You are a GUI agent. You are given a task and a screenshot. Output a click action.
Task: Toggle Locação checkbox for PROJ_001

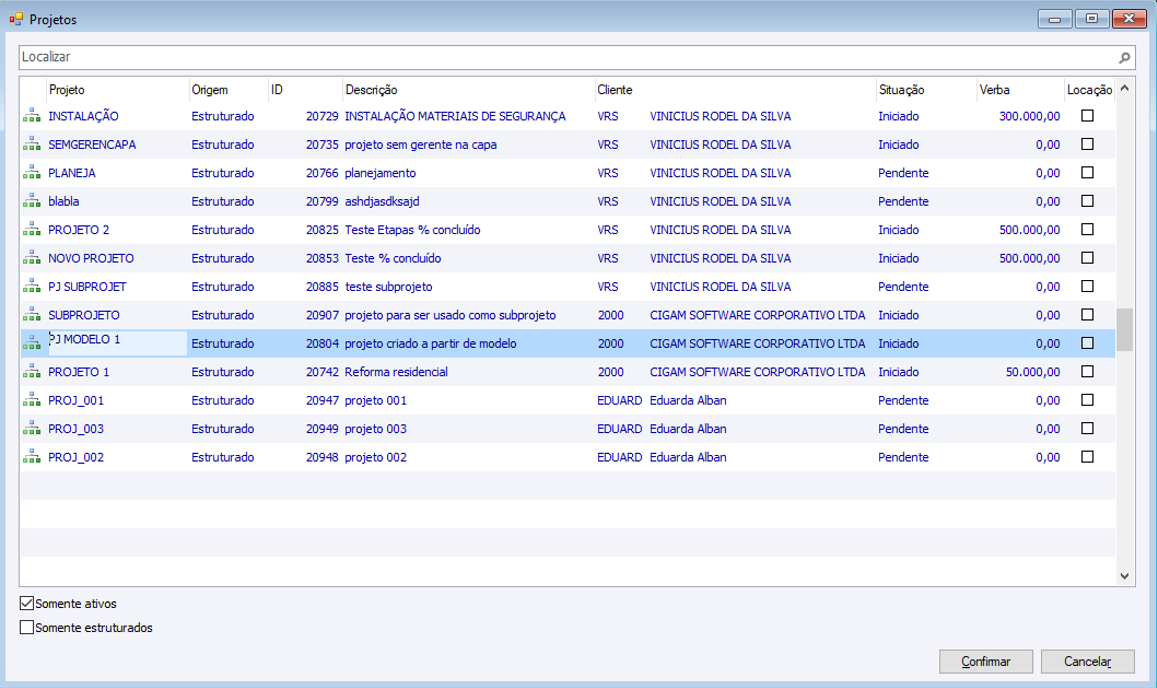(x=1087, y=400)
